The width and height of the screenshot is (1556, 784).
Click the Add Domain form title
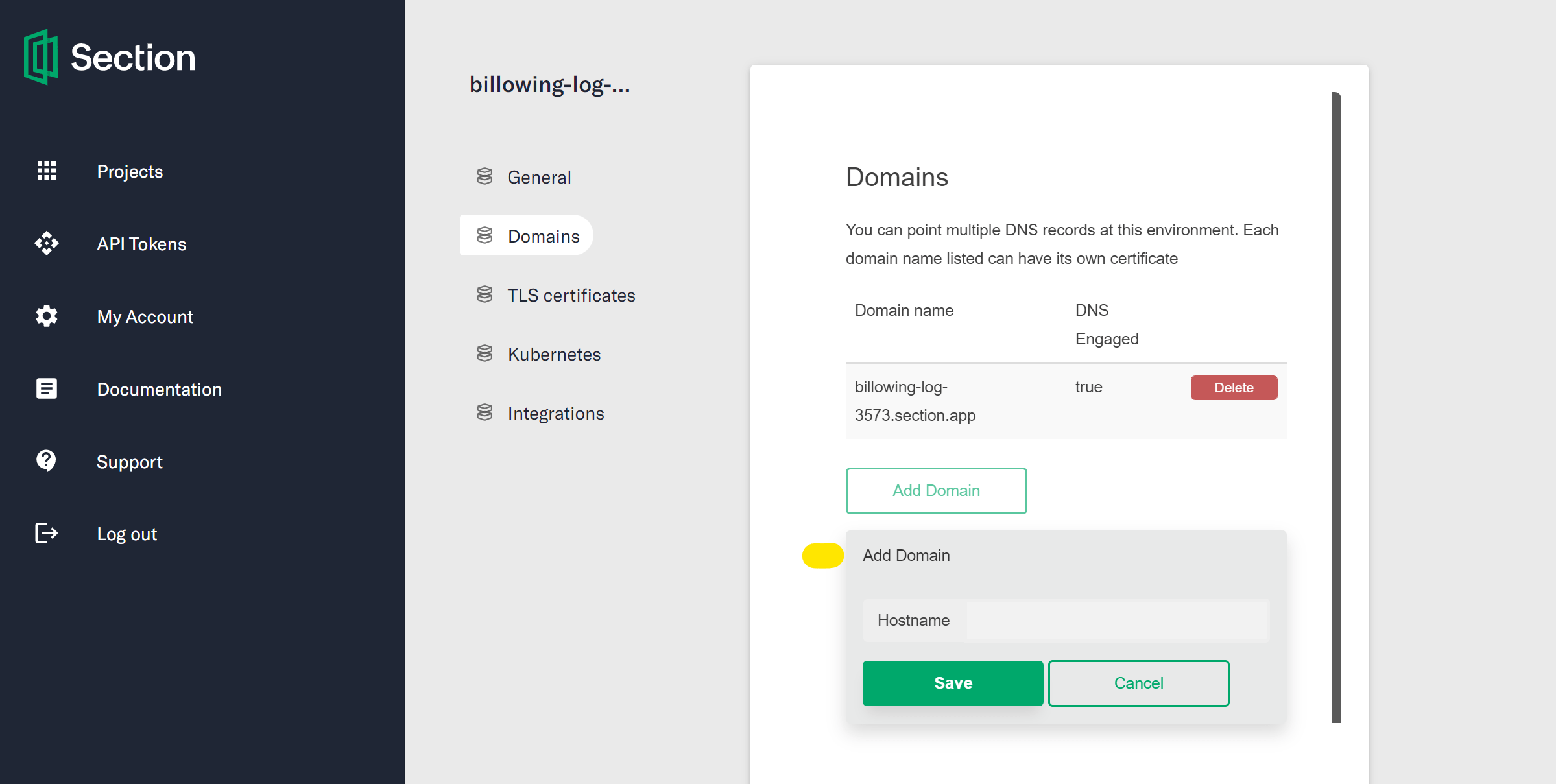pyautogui.click(x=906, y=556)
